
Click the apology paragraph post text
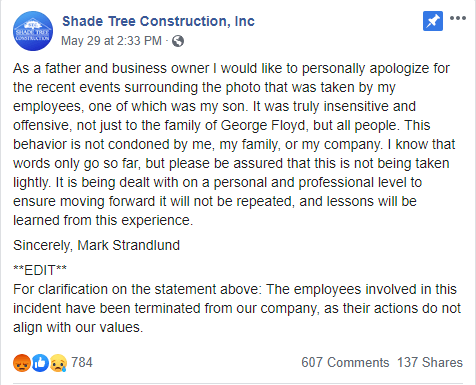tap(234, 144)
